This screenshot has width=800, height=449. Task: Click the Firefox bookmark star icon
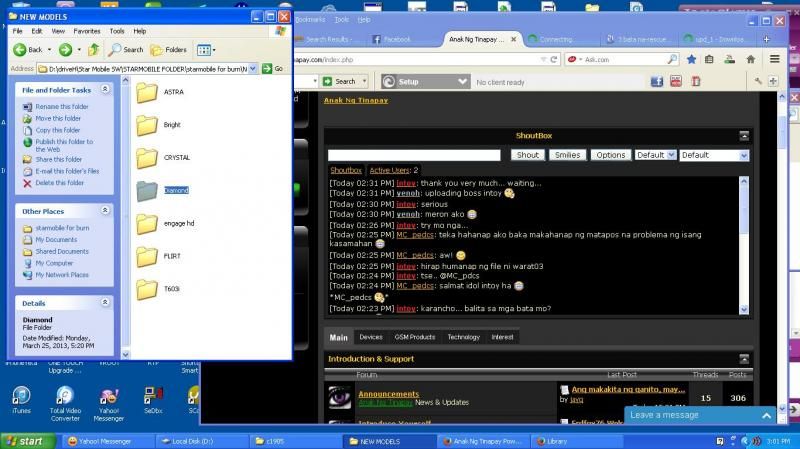point(692,59)
